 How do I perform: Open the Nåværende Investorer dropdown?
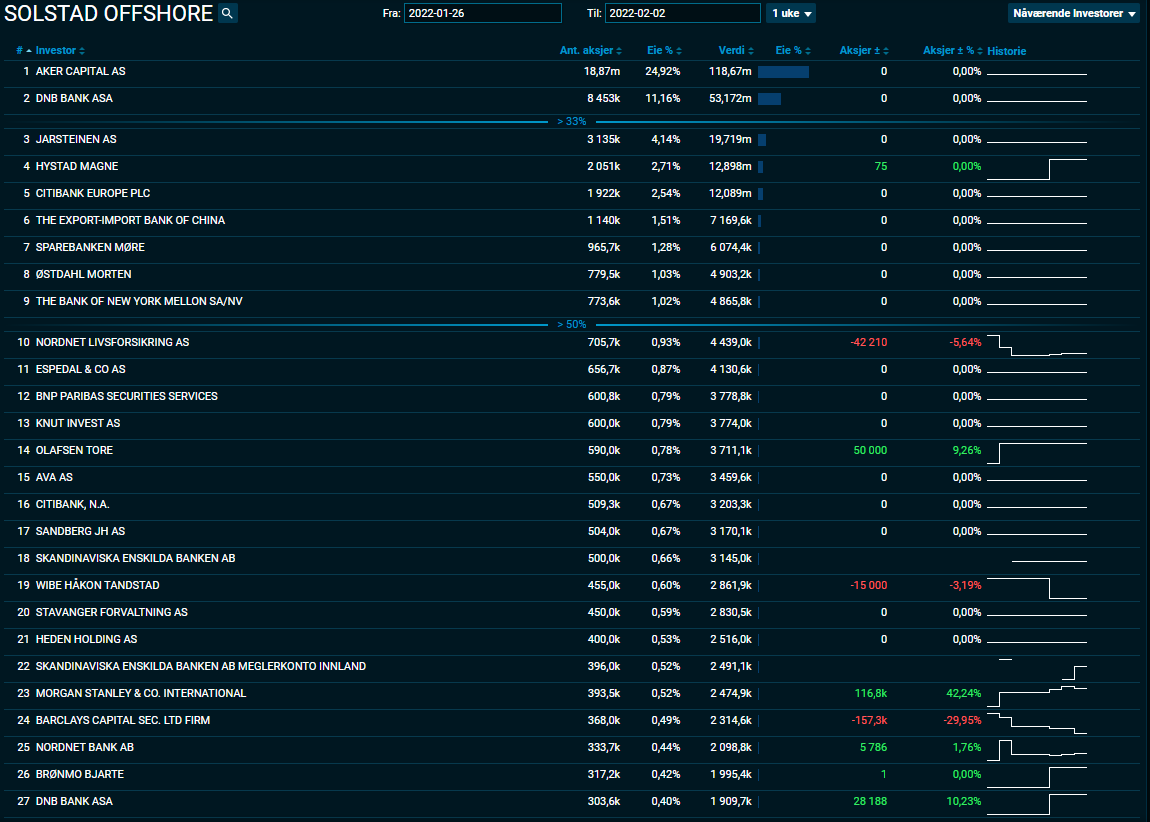[x=1074, y=13]
